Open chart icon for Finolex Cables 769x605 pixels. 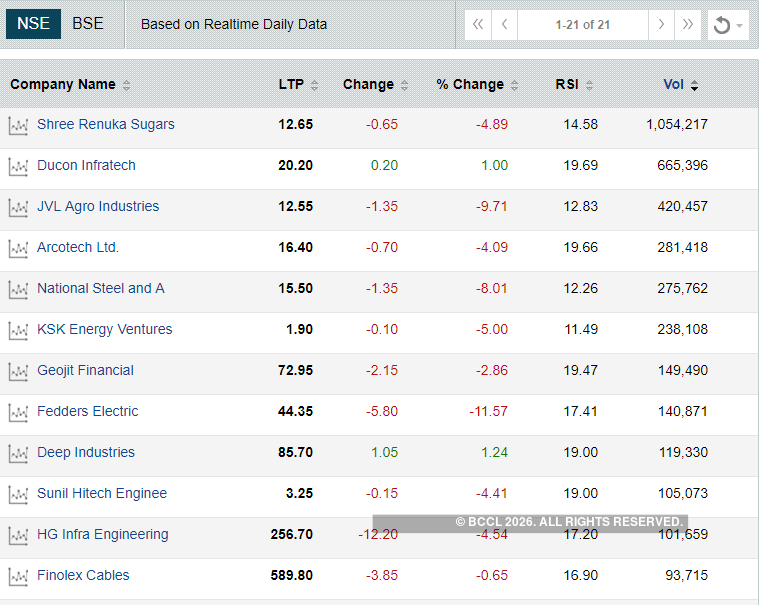point(18,577)
